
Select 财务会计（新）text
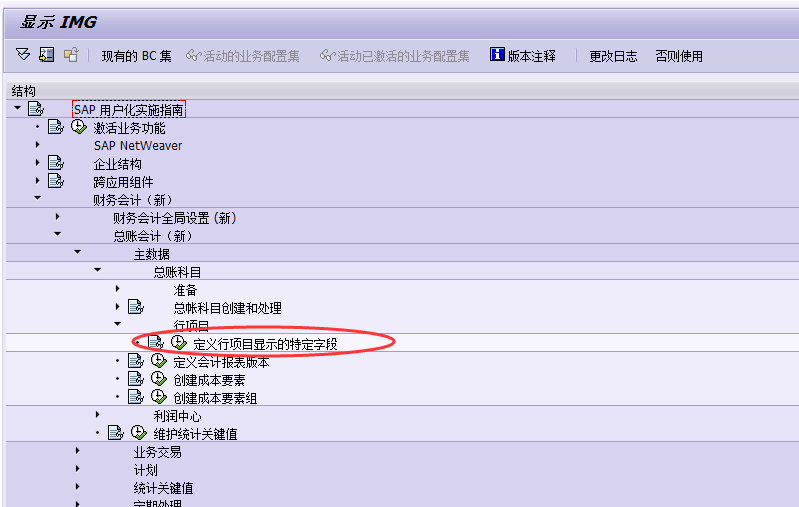[x=134, y=200]
